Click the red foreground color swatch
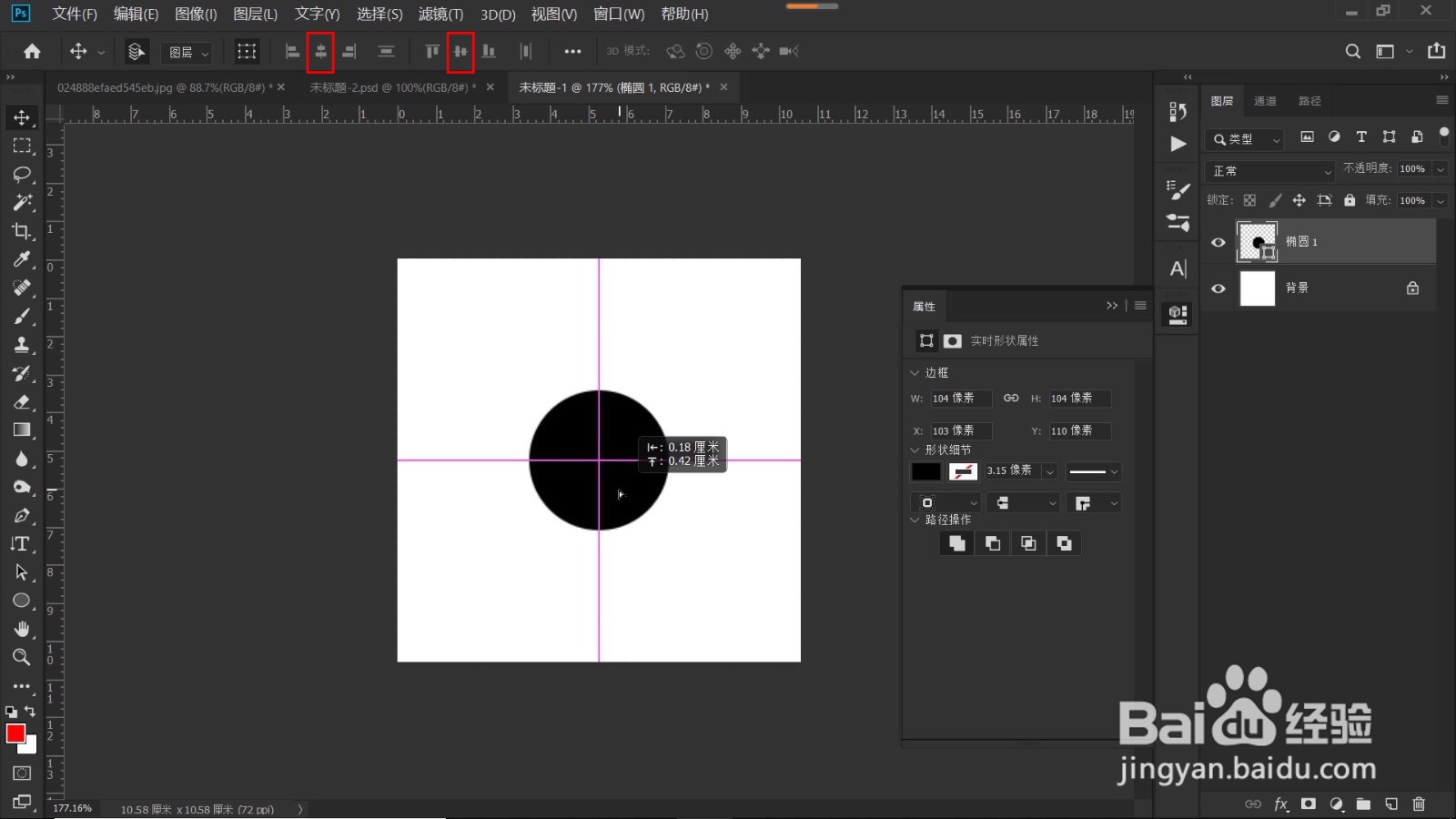Image resolution: width=1456 pixels, height=819 pixels. (15, 733)
